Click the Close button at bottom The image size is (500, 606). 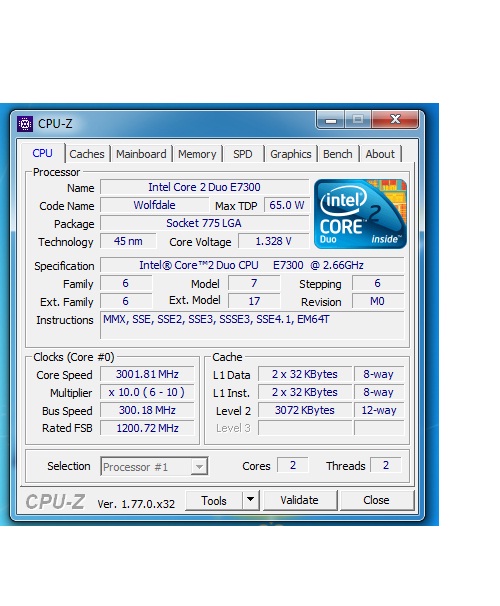tap(376, 500)
